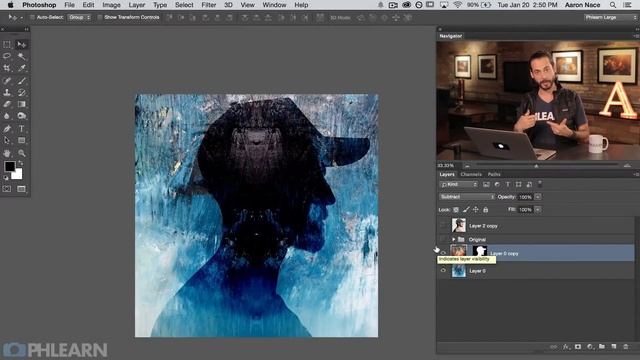
Task: Toggle the layer filtering switch
Action: [540, 184]
